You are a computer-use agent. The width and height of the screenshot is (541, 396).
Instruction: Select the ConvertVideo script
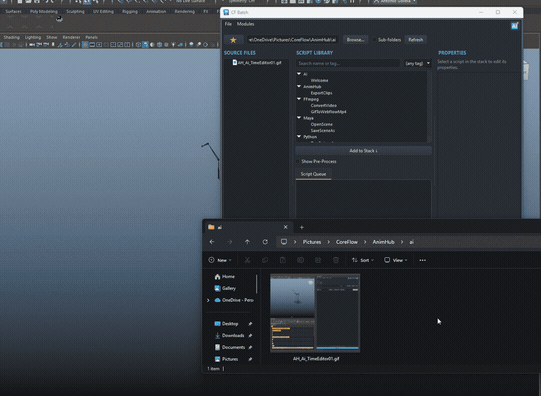tap(324, 106)
